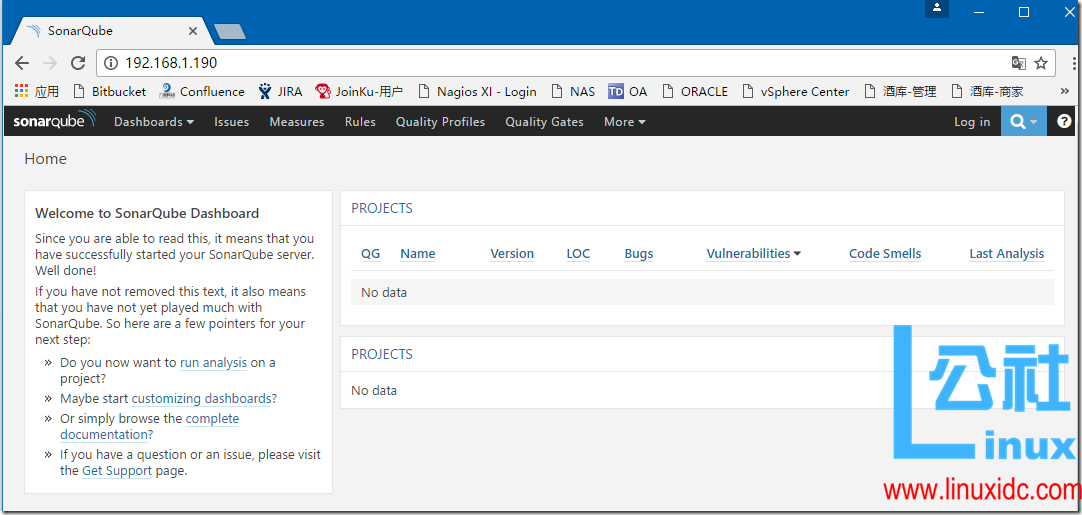
Task: Open the Nagios XI - Login bookmark
Action: pyautogui.click(x=478, y=91)
